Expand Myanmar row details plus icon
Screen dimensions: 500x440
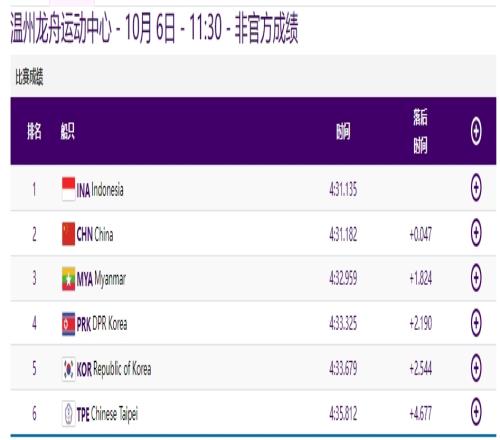[x=476, y=277]
